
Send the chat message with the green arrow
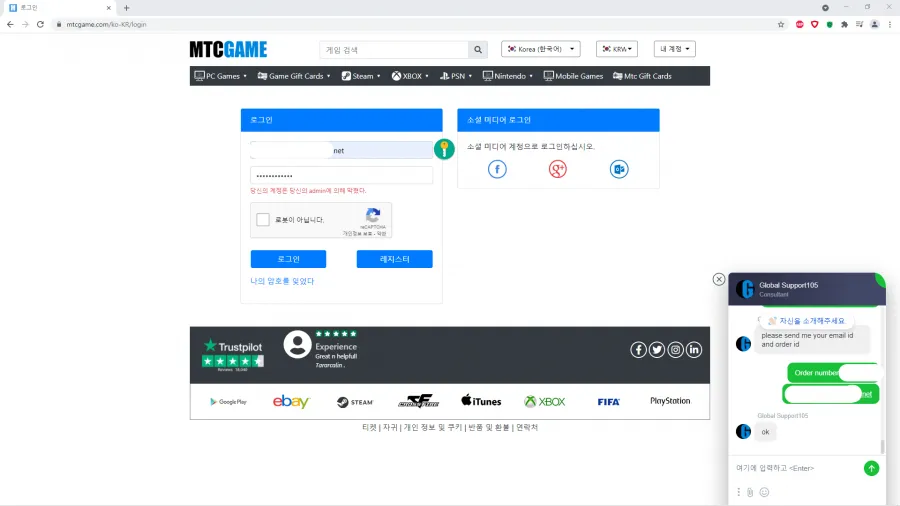pos(871,468)
